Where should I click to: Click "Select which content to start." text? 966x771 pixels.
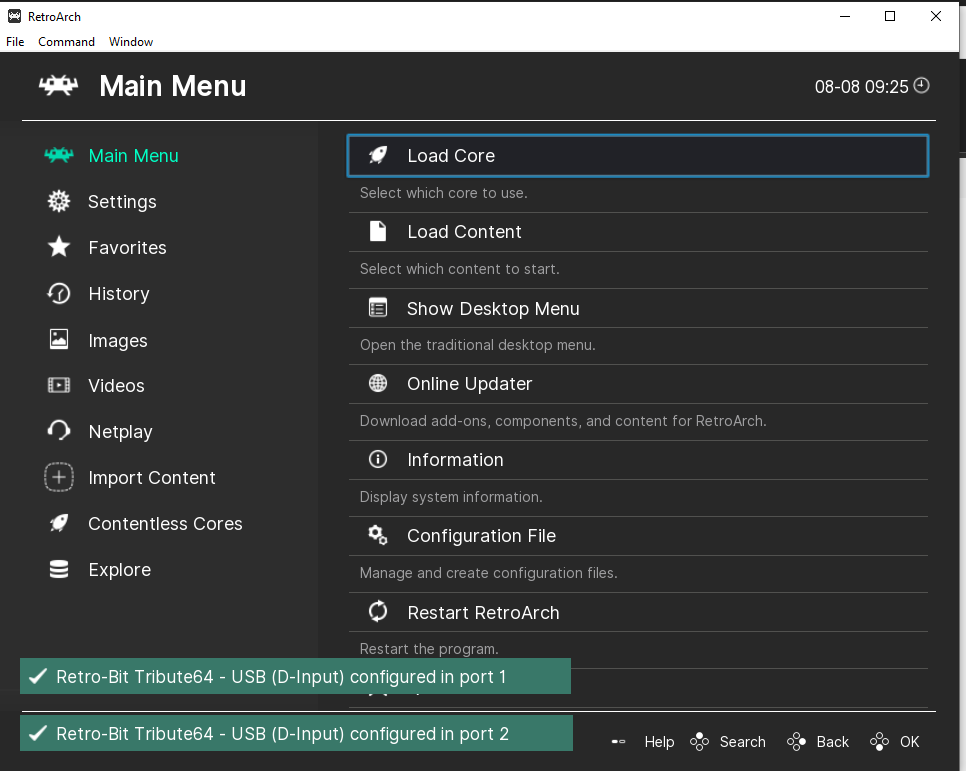point(460,269)
